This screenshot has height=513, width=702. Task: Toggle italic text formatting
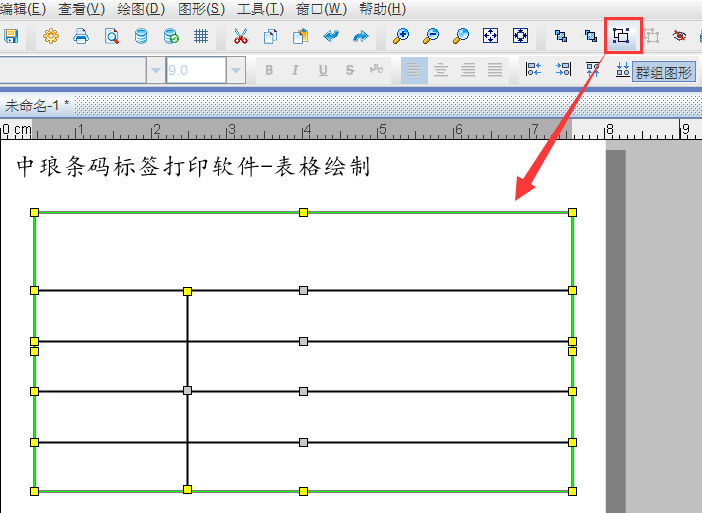[x=295, y=70]
